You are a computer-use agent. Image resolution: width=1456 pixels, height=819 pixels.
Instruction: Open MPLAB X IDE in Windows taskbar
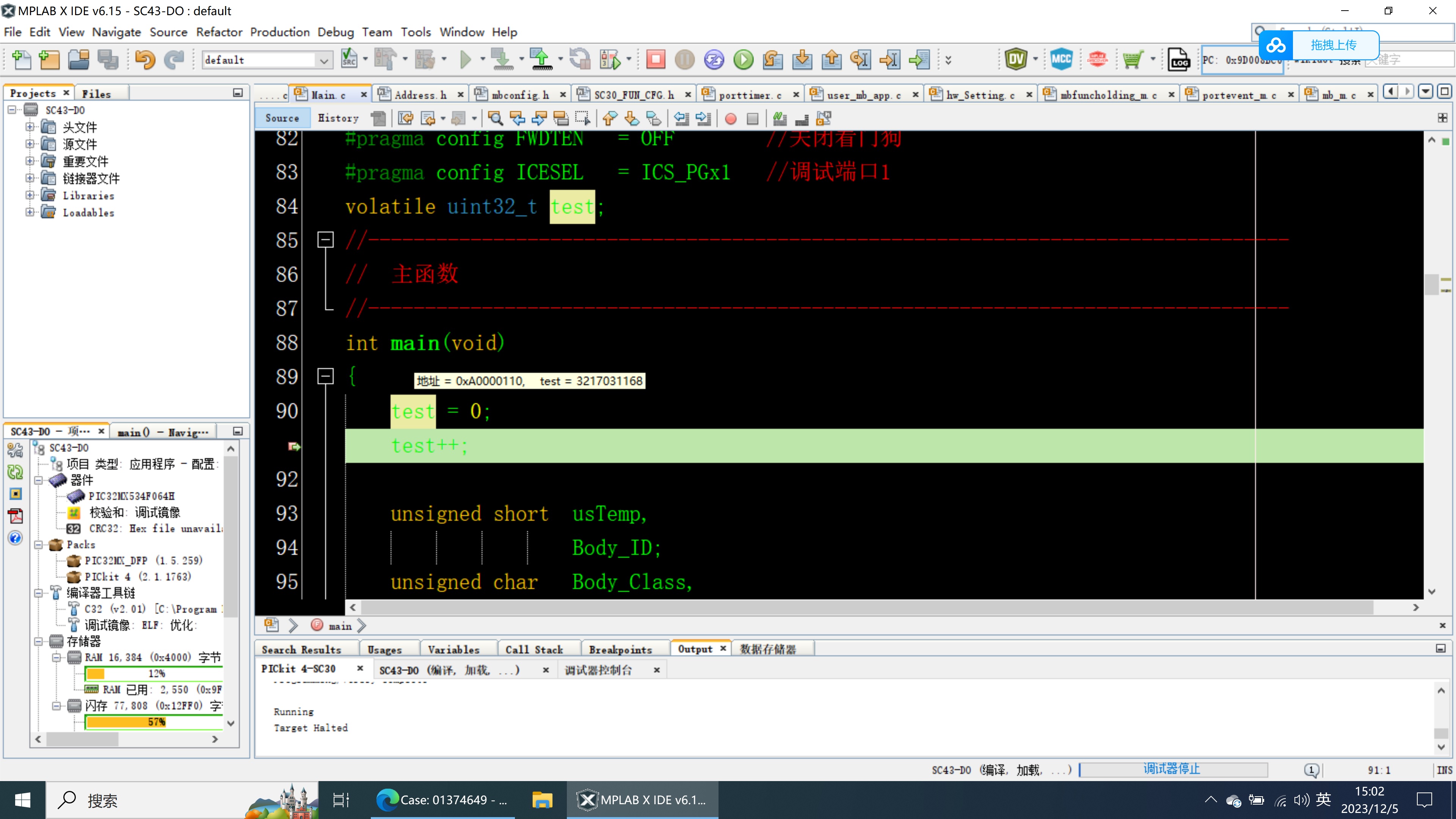click(642, 800)
